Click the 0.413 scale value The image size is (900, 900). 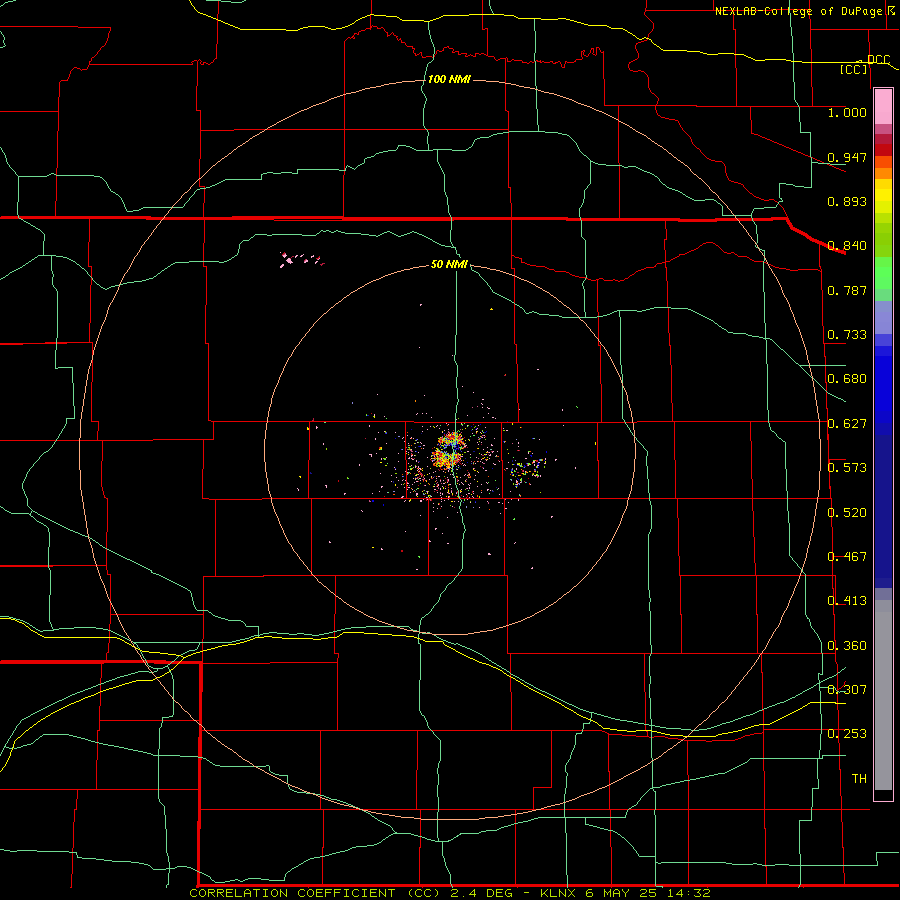(x=847, y=601)
